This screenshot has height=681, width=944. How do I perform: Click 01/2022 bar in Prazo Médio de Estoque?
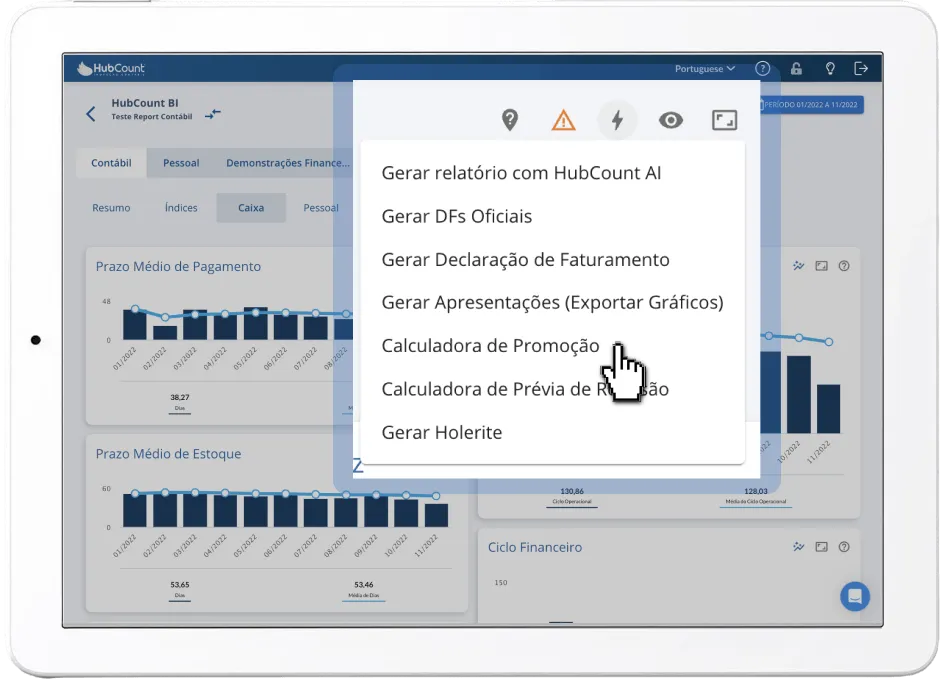click(135, 510)
